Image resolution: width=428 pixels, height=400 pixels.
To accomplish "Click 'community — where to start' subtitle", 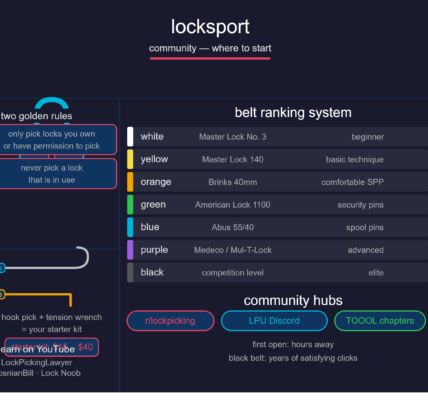I will click(x=210, y=48).
